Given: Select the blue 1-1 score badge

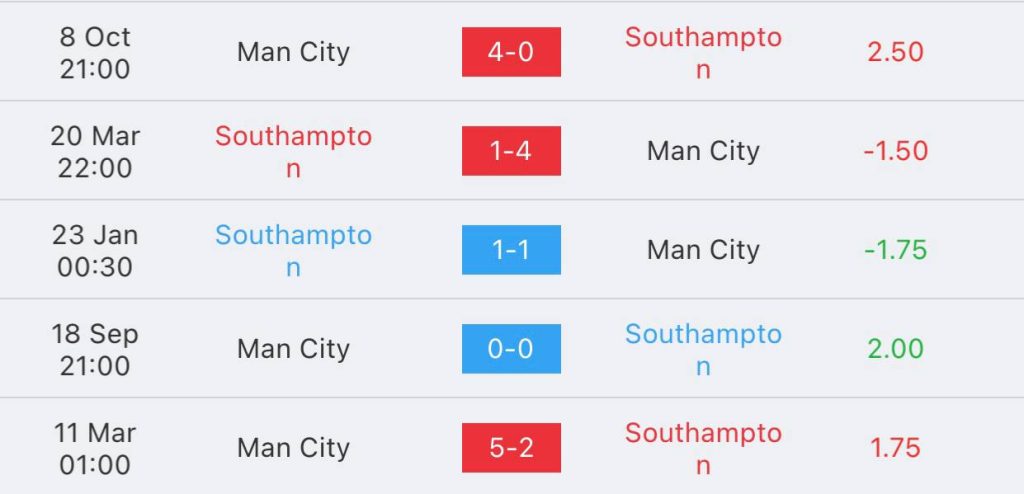Looking at the screenshot, I should [x=511, y=250].
